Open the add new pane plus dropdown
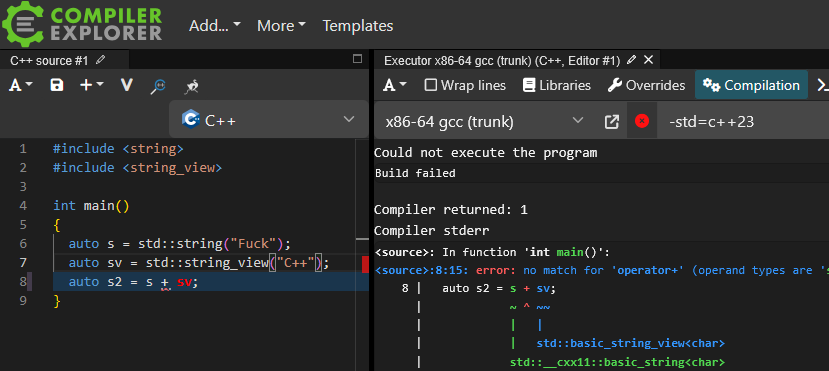 click(x=91, y=85)
